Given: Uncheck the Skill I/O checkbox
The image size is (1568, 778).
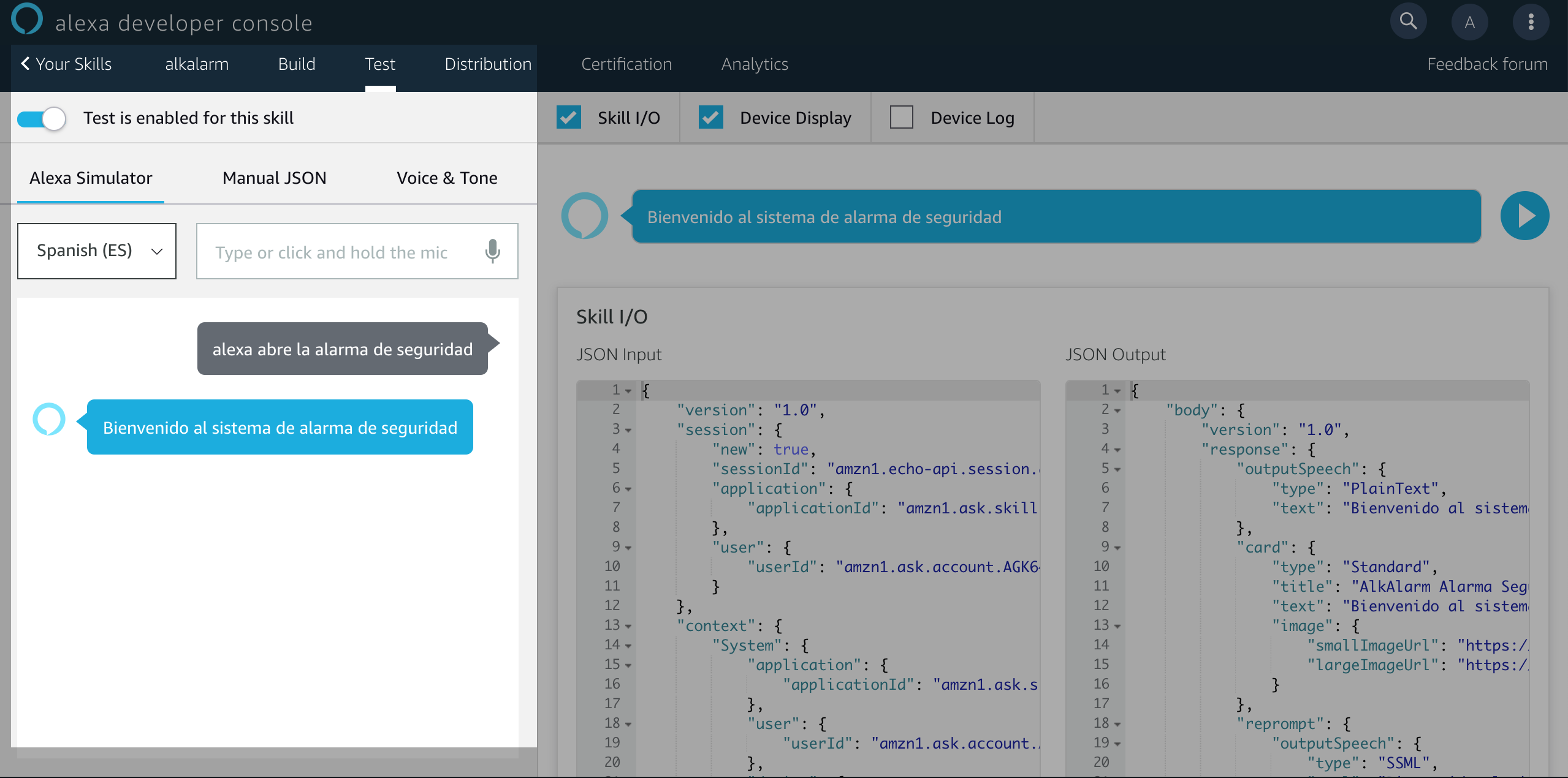Looking at the screenshot, I should 569,117.
